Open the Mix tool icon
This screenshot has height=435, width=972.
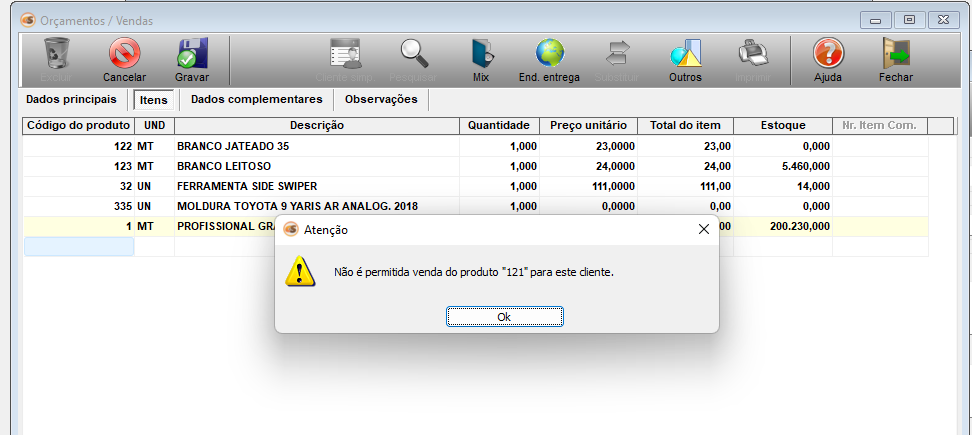(481, 53)
